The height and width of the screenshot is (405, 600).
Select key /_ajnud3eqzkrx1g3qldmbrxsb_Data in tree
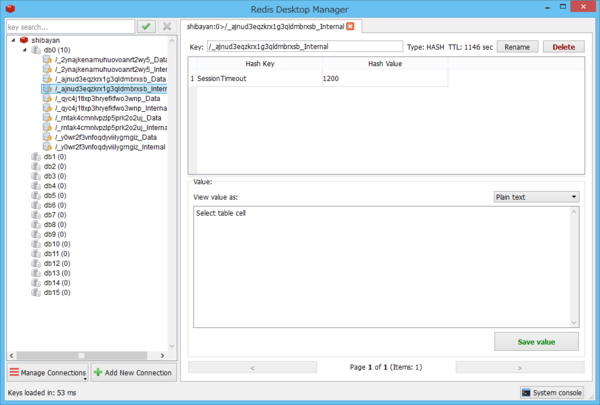[x=110, y=79]
